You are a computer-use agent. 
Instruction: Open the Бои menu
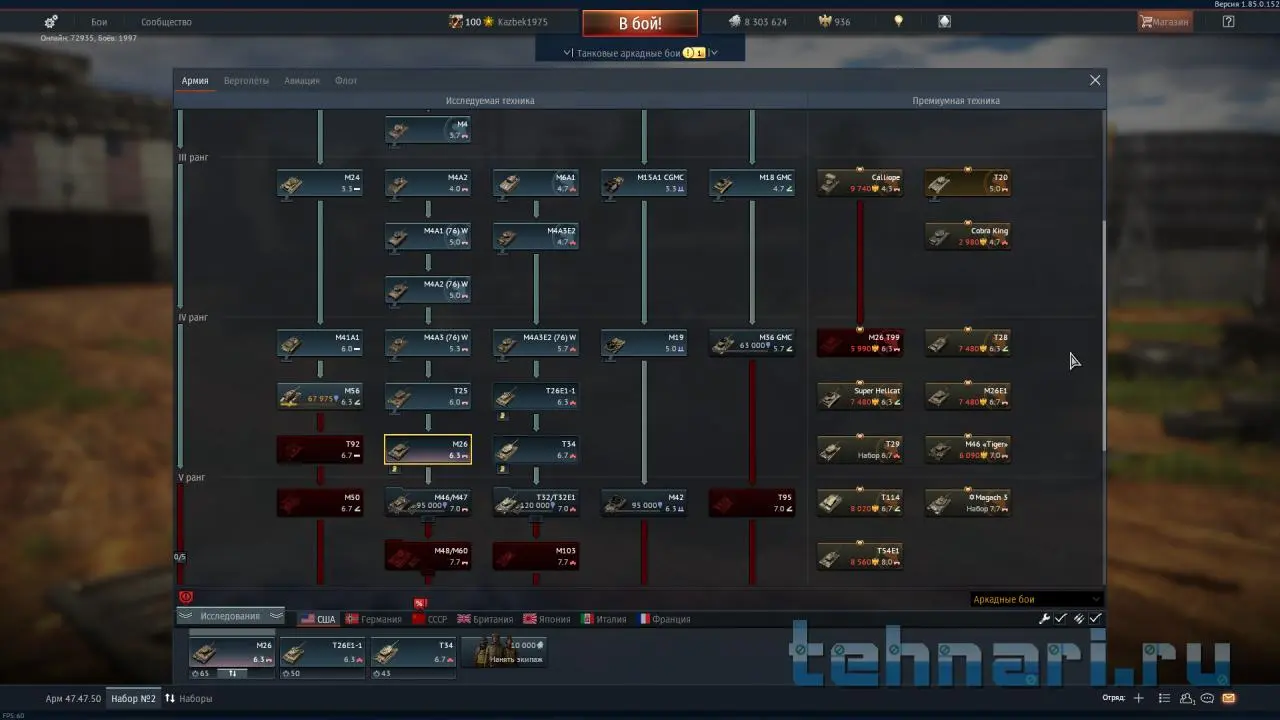99,21
